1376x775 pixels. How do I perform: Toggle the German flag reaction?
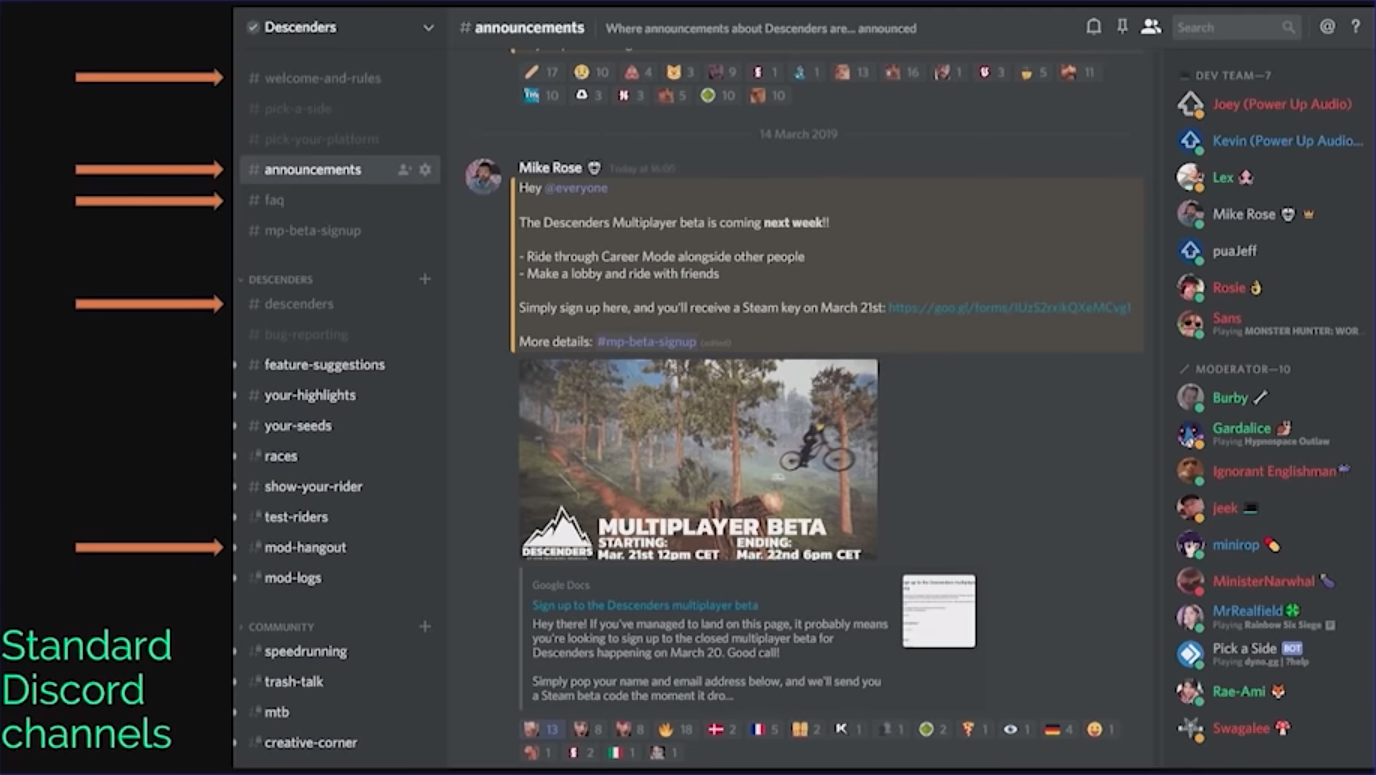[1059, 729]
